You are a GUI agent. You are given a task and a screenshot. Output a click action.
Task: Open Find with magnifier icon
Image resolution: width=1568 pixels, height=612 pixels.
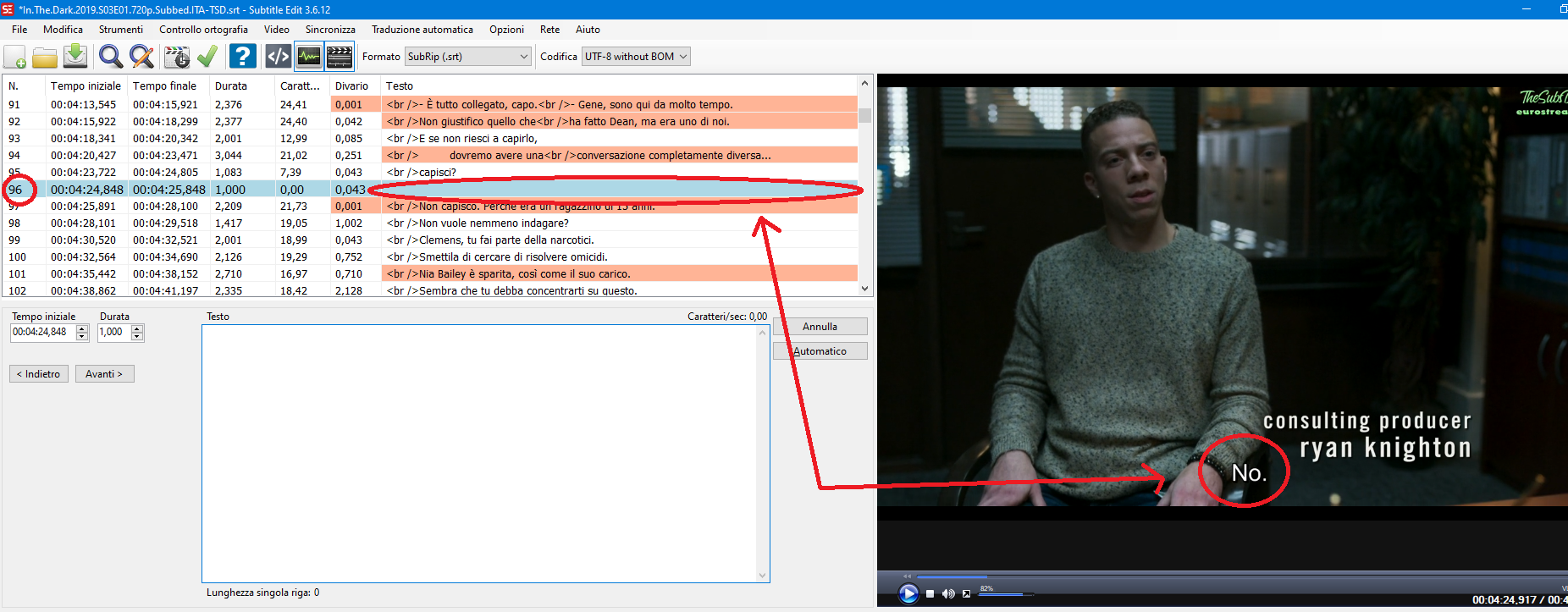(111, 57)
